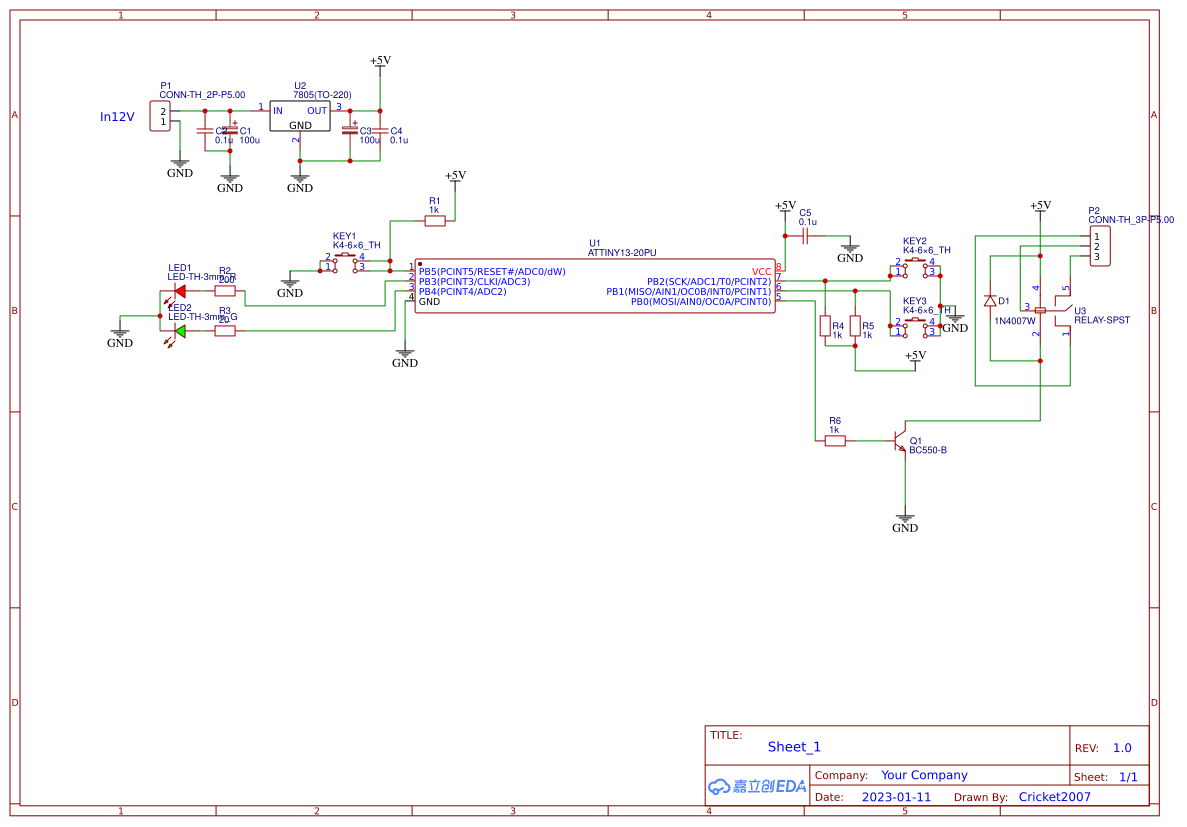Toggle the KEY3 switch symbol
1187x827 pixels.
pyautogui.click(x=915, y=322)
